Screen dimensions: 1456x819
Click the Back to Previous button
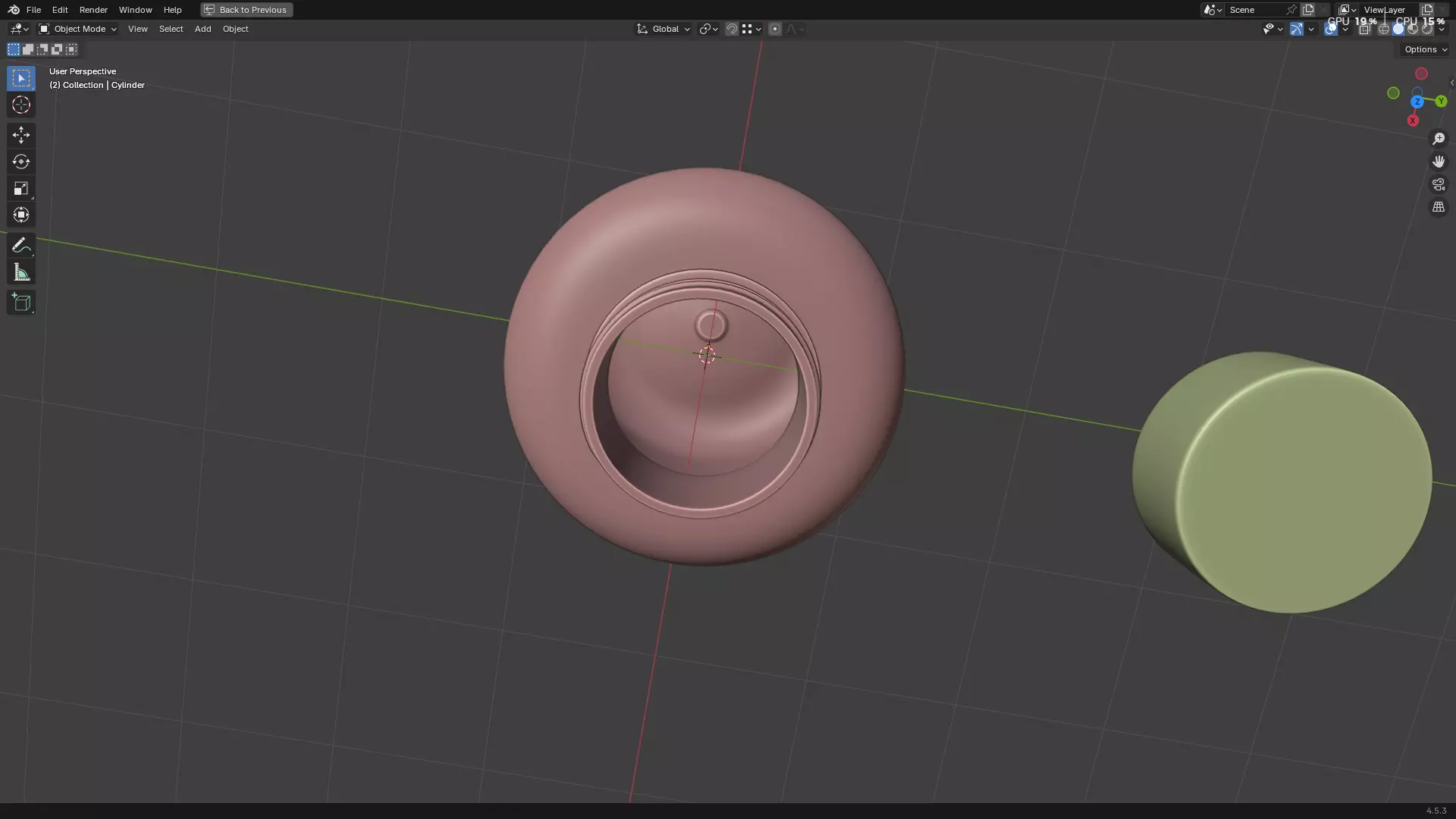(246, 10)
